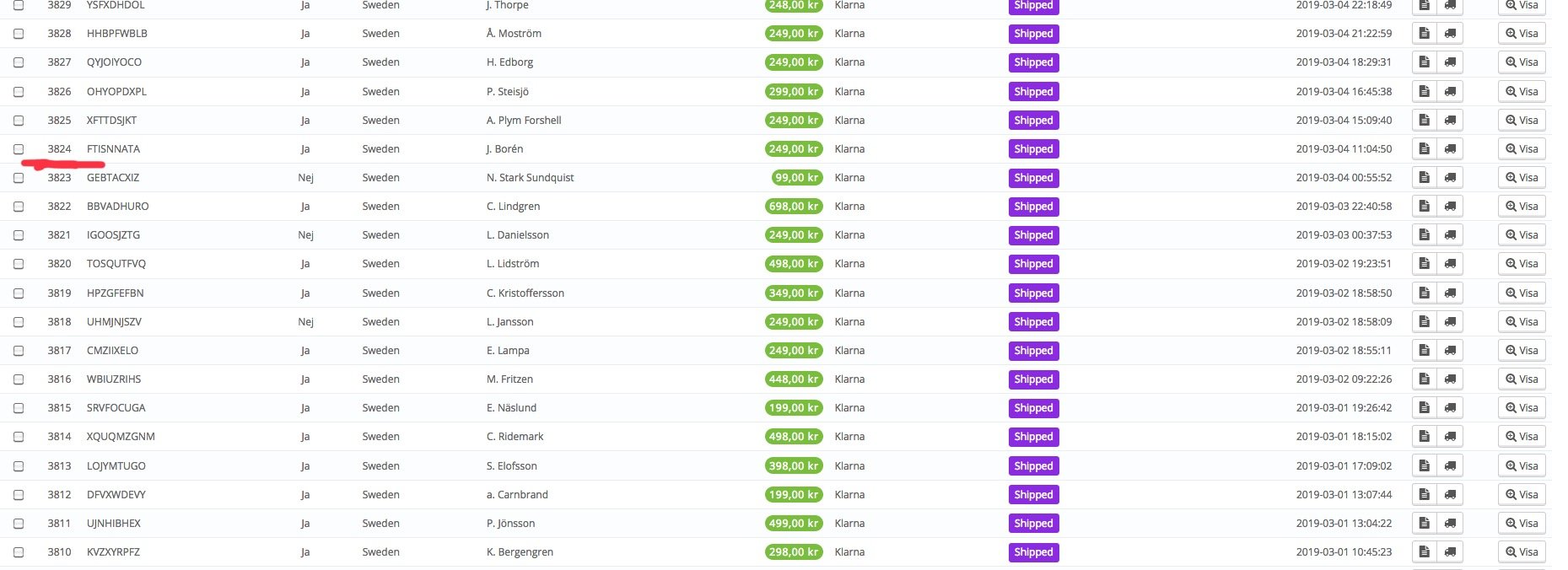View order 3820 with its Visa button

[1522, 264]
